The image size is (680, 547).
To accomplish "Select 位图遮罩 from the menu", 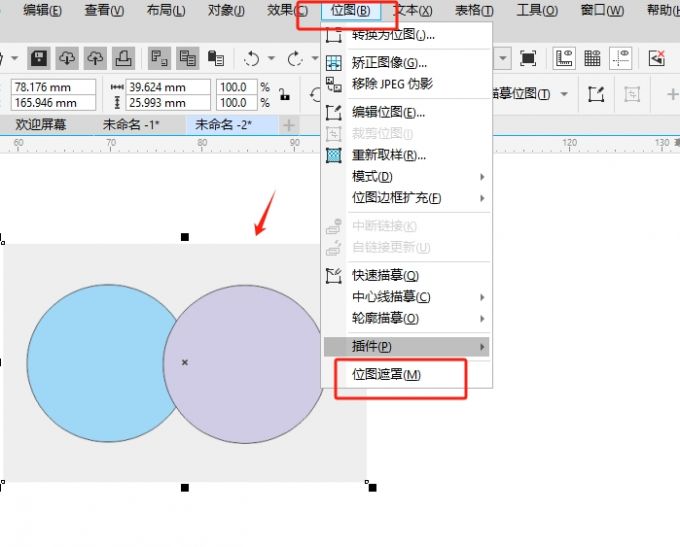I will (386, 375).
